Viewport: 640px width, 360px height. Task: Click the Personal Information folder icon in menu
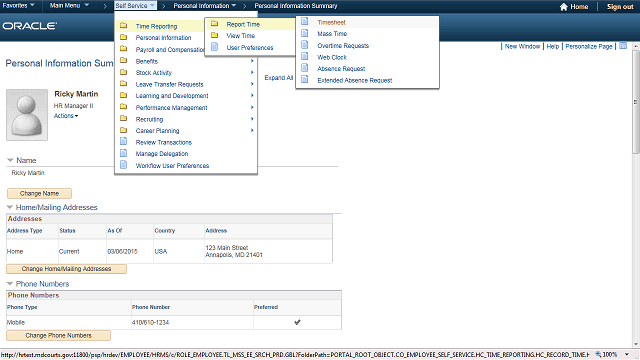pos(123,37)
